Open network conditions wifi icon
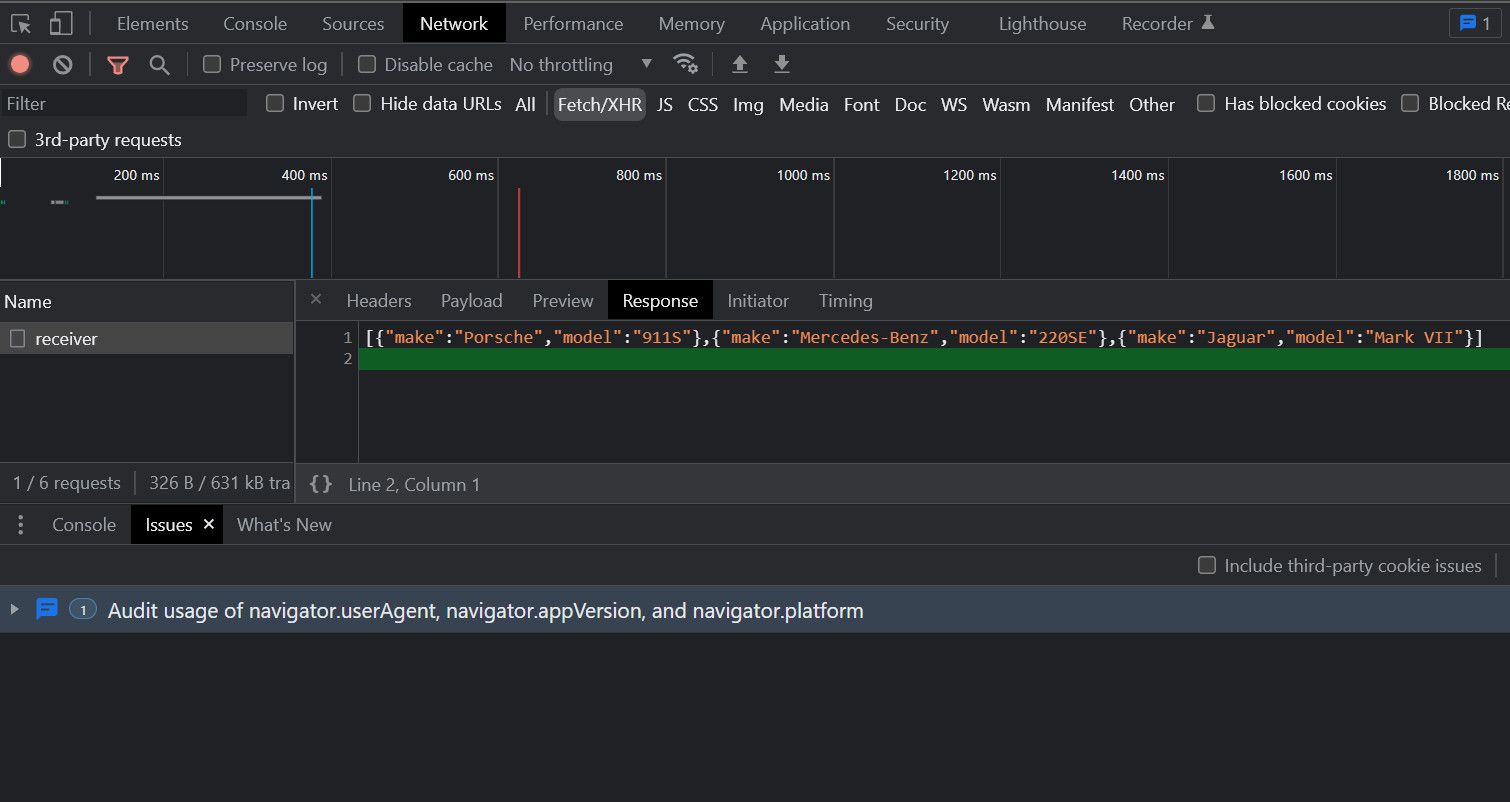The image size is (1510, 802). [x=685, y=64]
